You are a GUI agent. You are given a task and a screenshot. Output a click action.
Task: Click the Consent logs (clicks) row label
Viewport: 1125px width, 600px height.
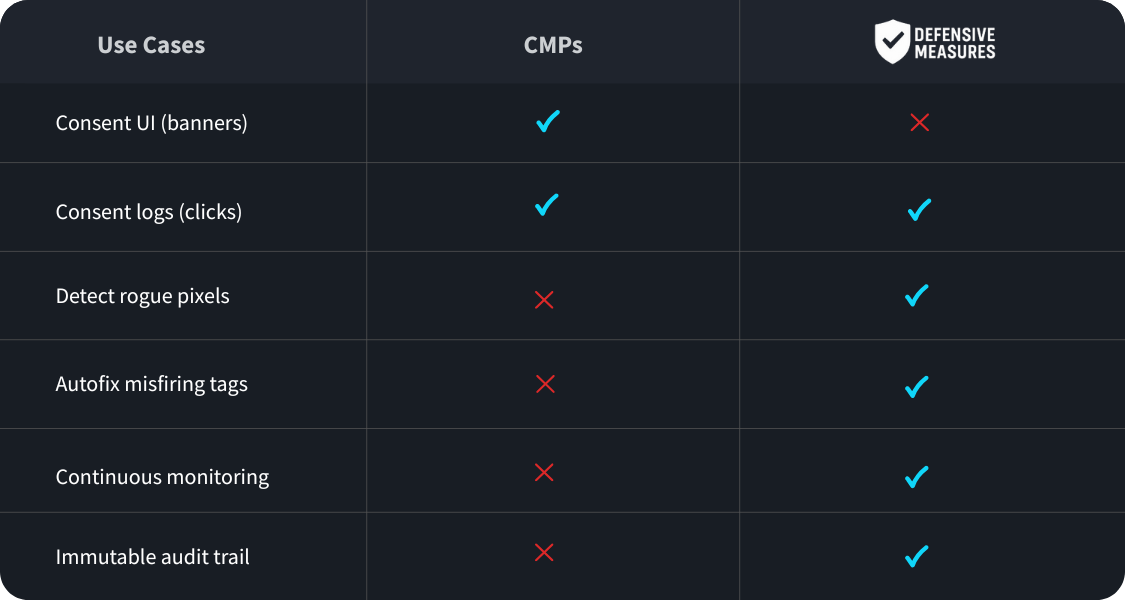[149, 212]
